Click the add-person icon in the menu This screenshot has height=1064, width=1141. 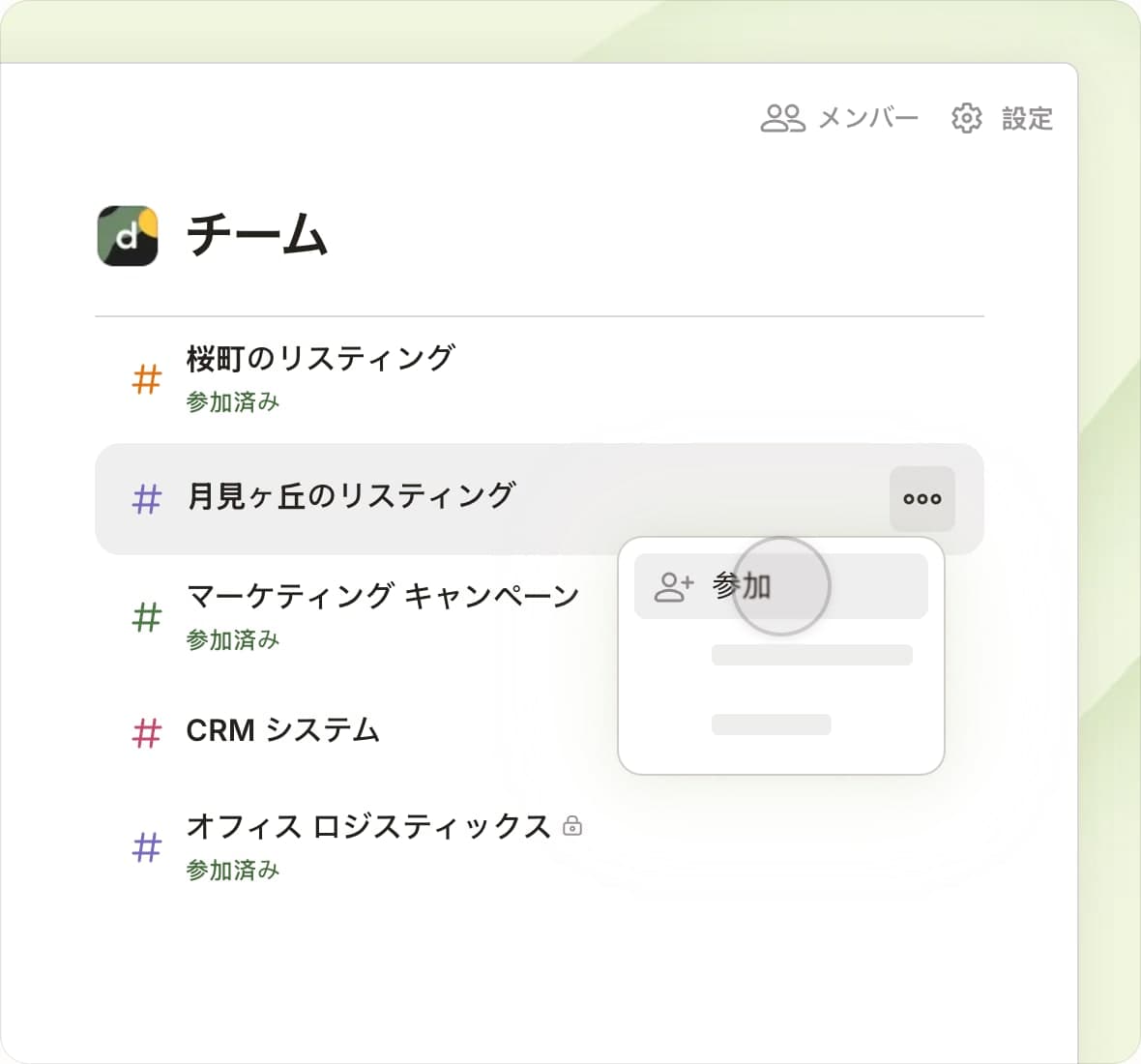click(x=674, y=586)
